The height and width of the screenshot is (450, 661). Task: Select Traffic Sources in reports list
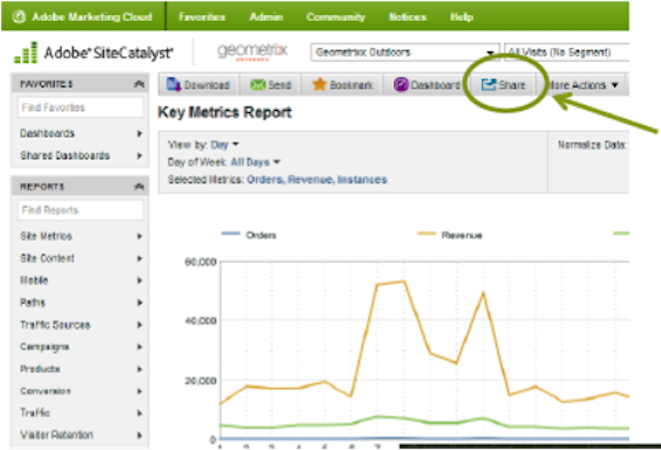tap(55, 325)
